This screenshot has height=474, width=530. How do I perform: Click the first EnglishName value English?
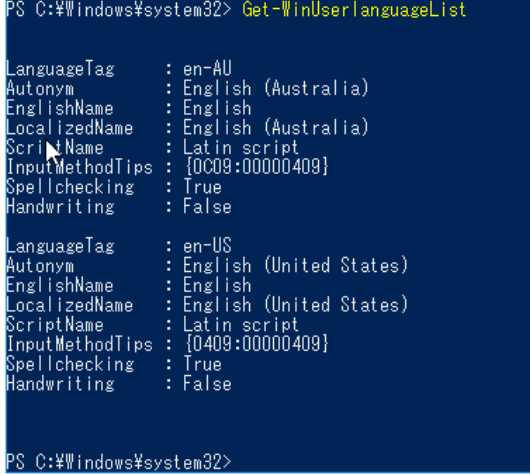[217, 109]
